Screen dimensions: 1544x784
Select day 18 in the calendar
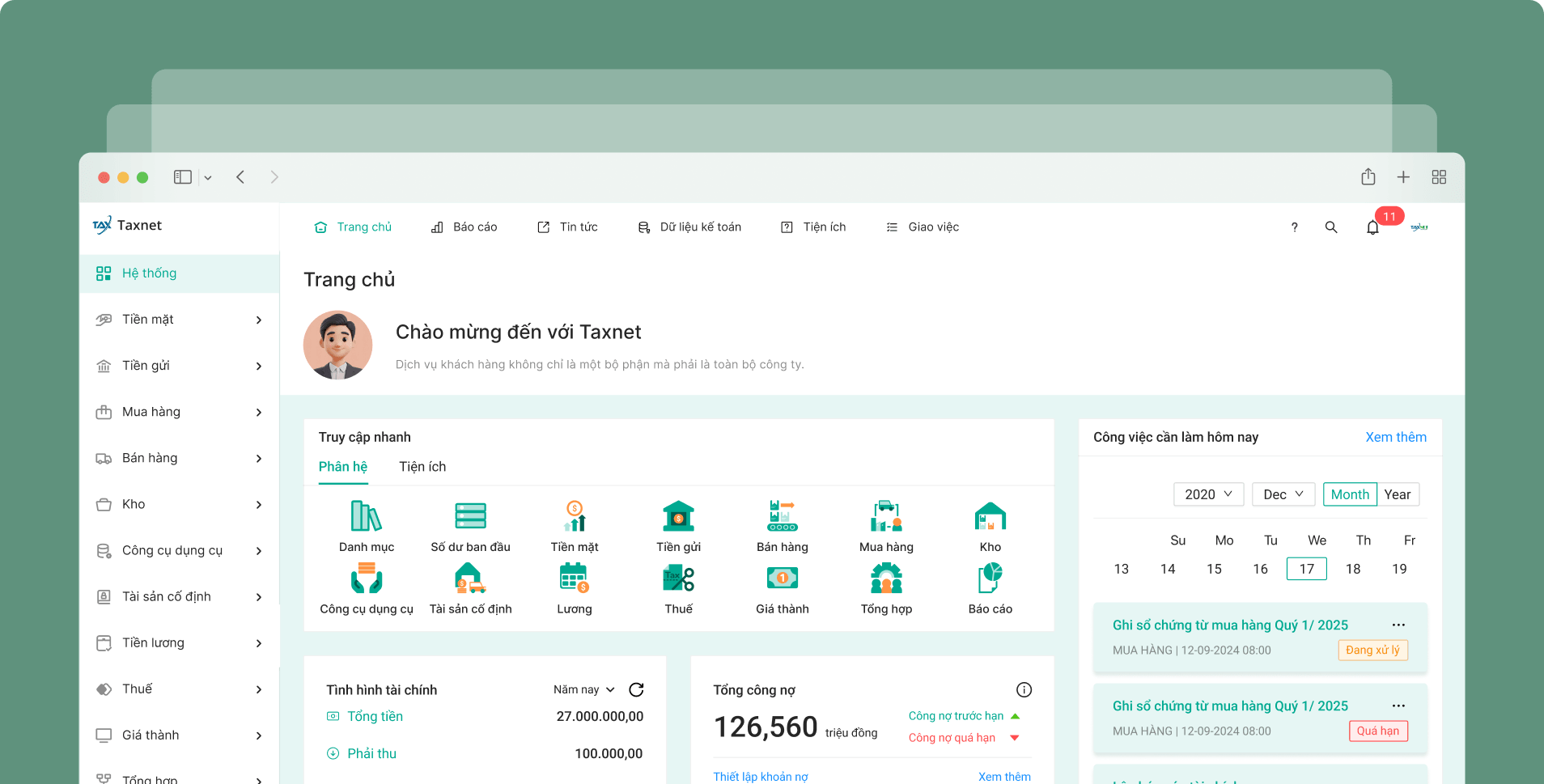[x=1353, y=569]
